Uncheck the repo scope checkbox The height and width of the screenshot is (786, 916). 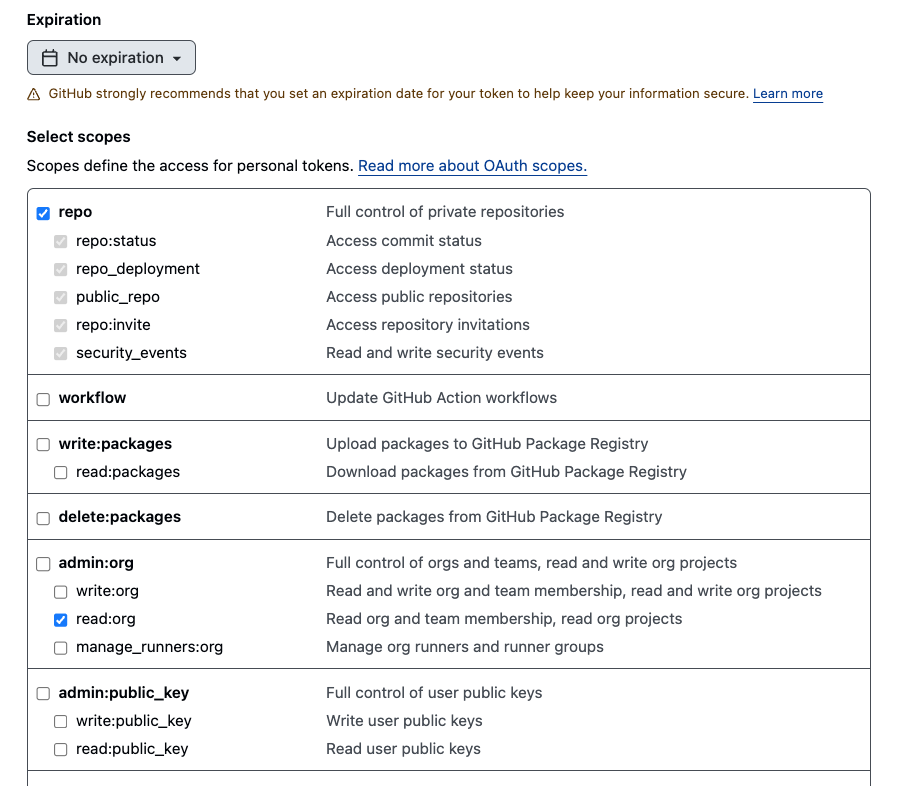click(43, 213)
